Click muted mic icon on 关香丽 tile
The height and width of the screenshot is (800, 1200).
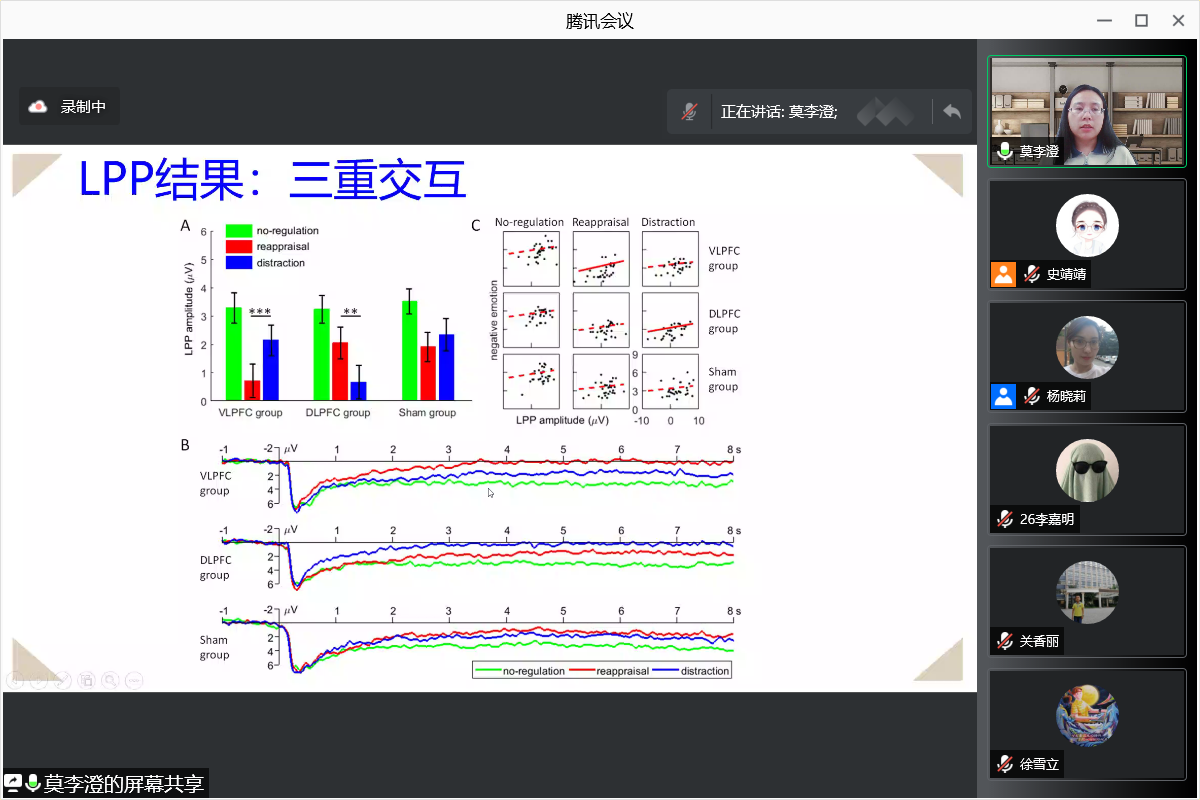click(x=1004, y=641)
